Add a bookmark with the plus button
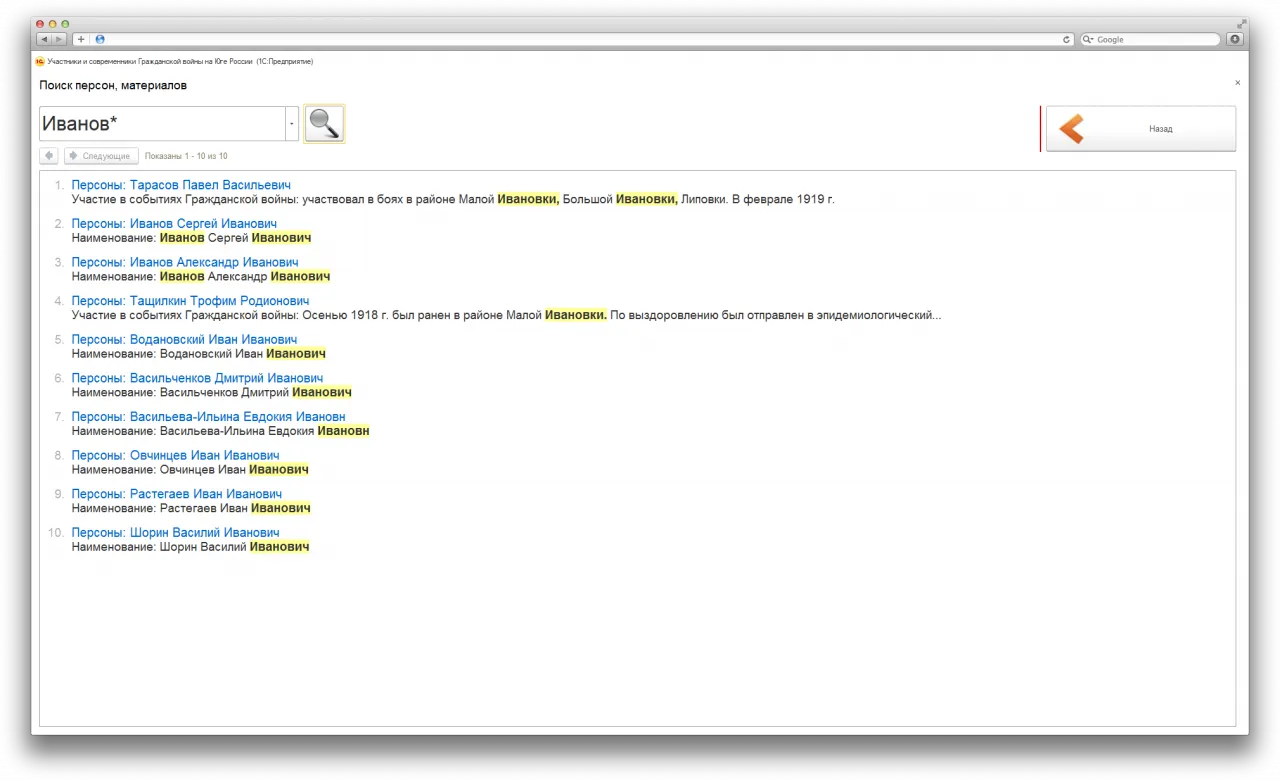1280x780 pixels. pyautogui.click(x=81, y=39)
